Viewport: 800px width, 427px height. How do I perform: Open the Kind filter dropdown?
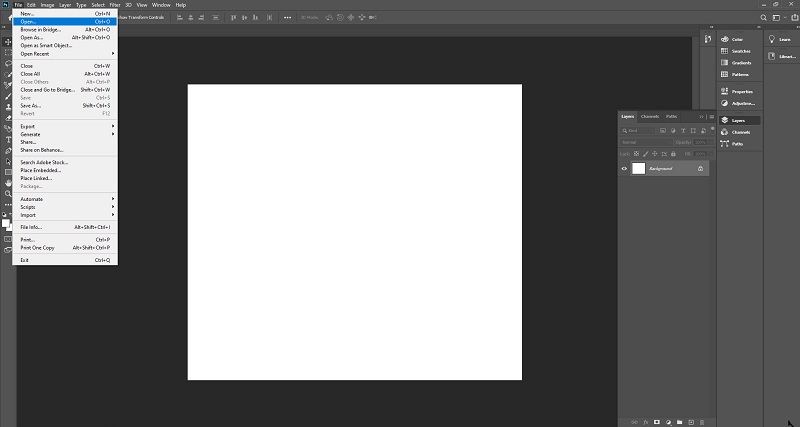click(638, 131)
